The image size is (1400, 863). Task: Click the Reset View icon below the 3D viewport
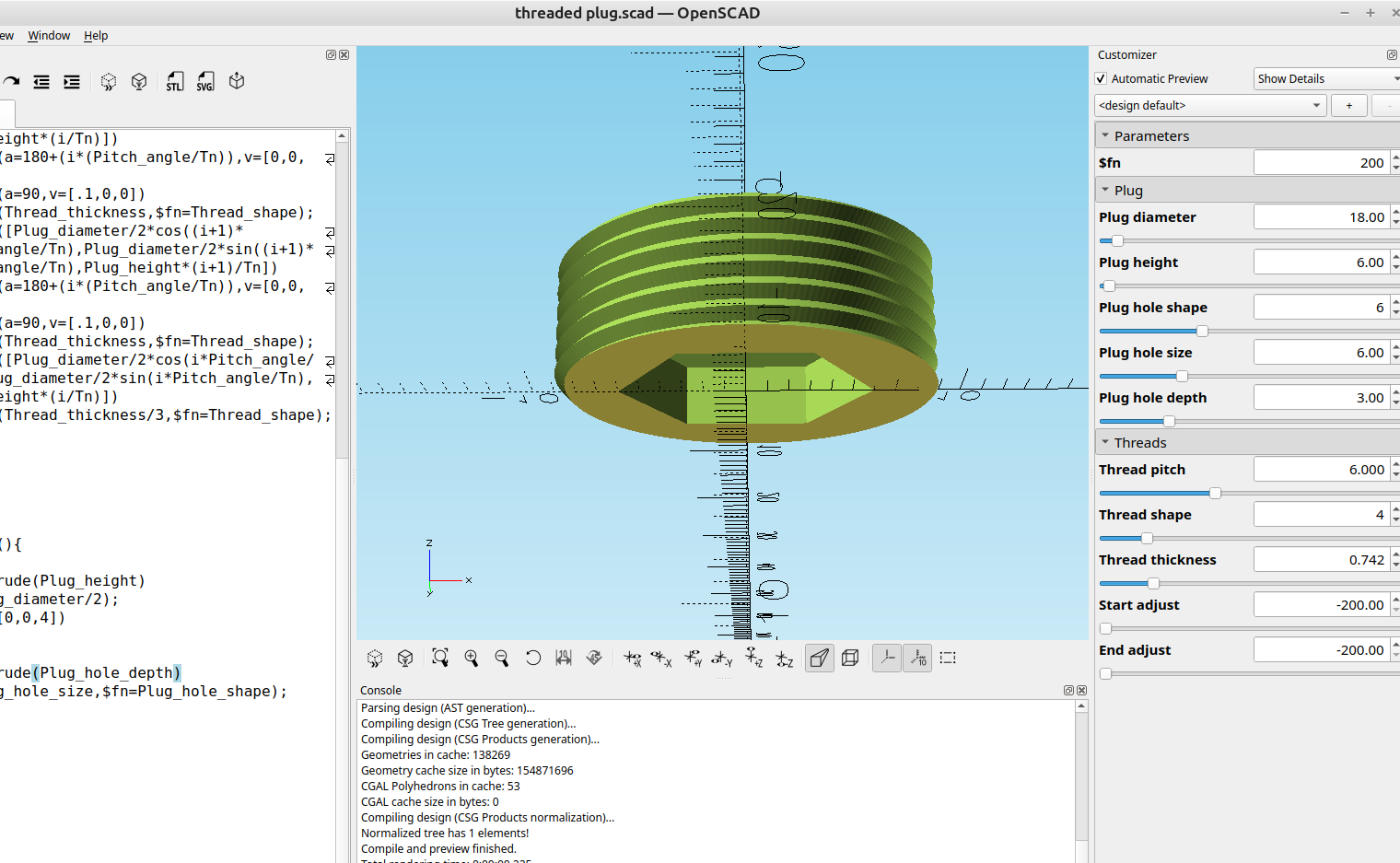click(533, 658)
